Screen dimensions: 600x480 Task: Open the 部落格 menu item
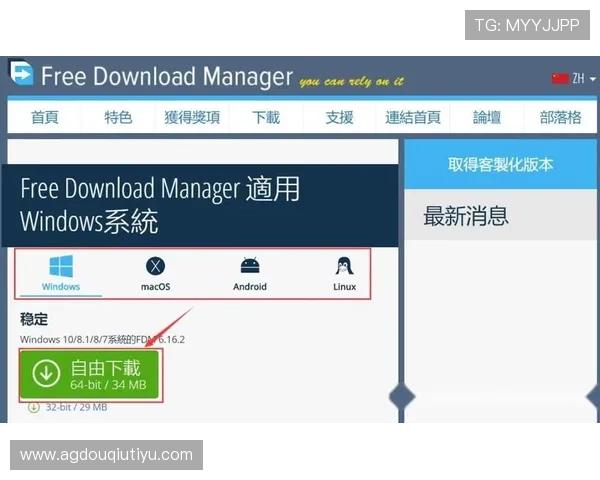pyautogui.click(x=560, y=117)
